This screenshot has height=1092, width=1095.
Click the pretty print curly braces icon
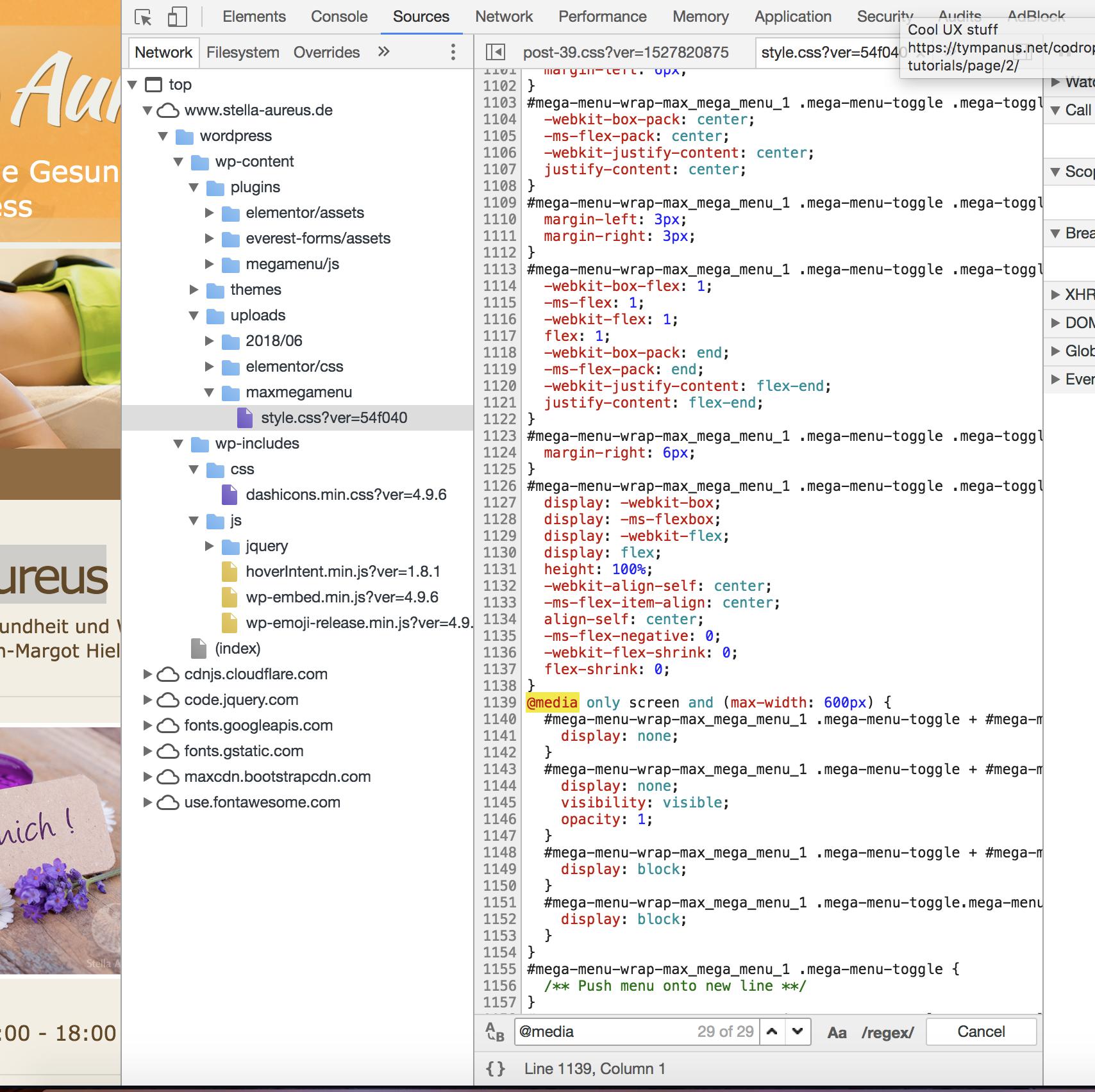click(496, 1069)
